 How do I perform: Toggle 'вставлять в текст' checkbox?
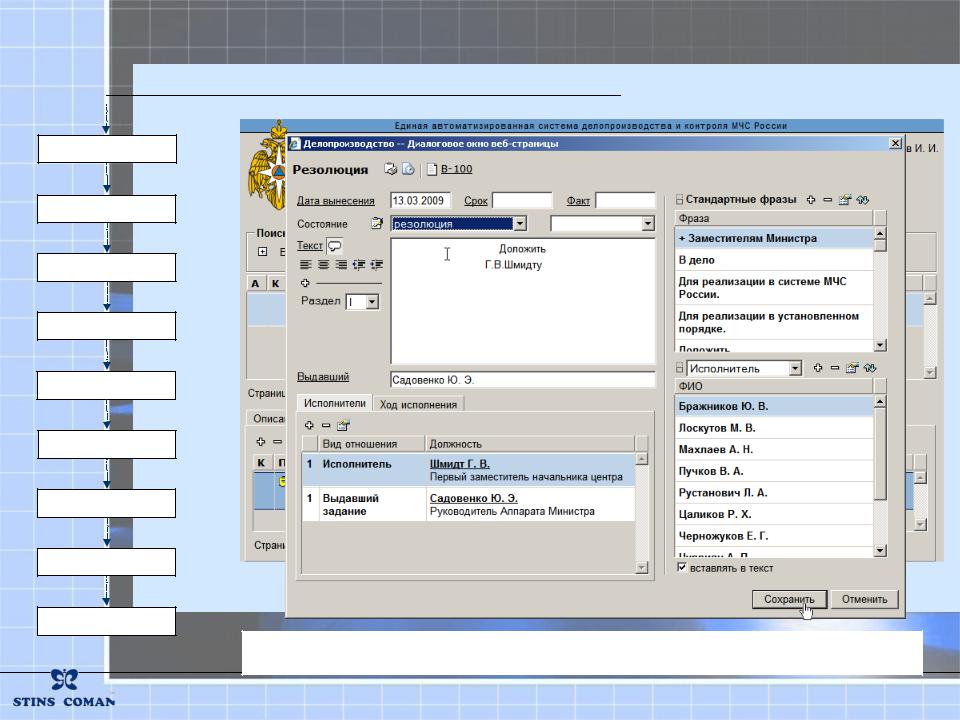pyautogui.click(x=681, y=568)
